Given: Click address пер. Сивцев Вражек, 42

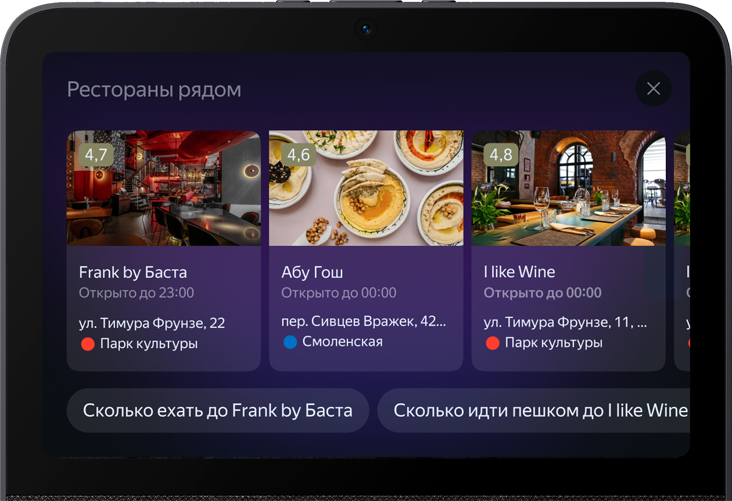Looking at the screenshot, I should tap(363, 323).
